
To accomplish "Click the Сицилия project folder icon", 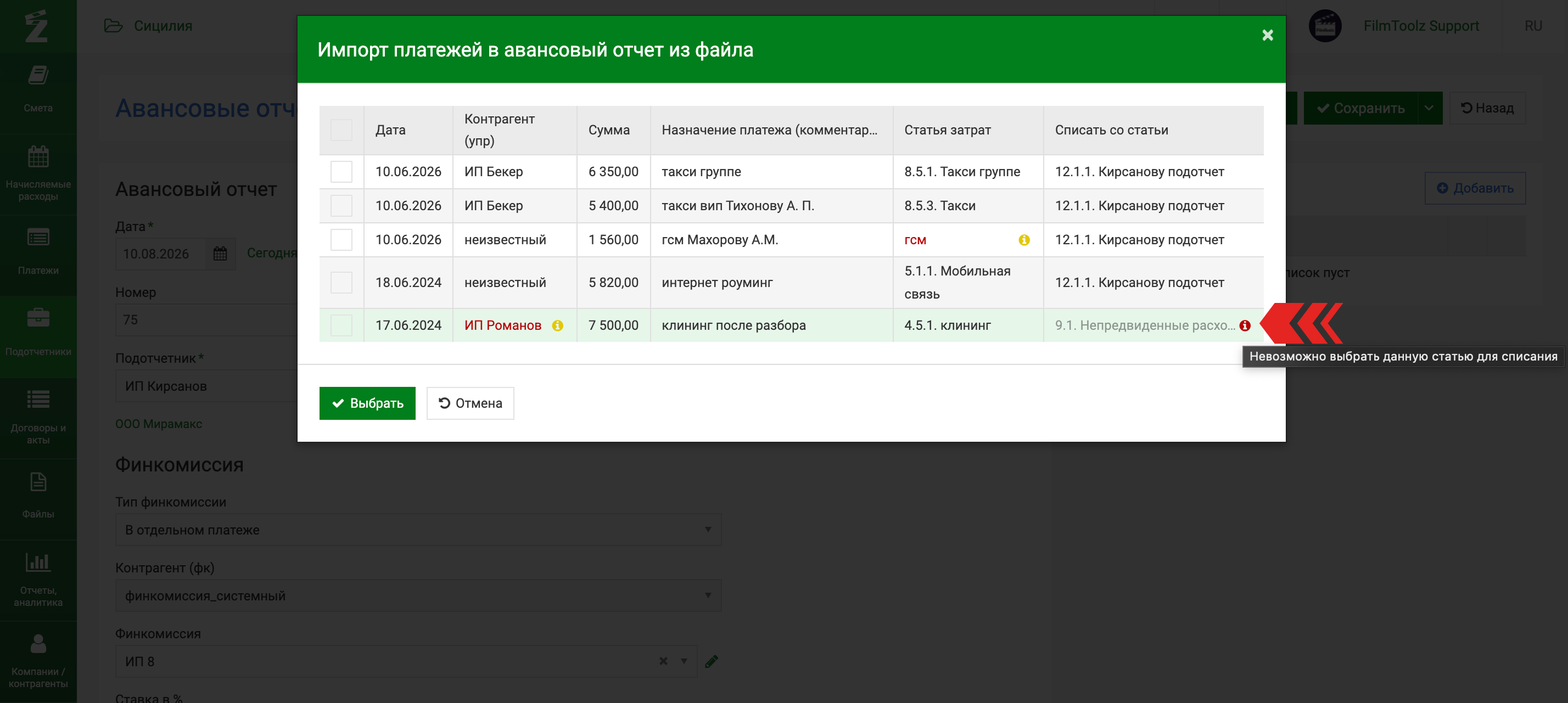I will pyautogui.click(x=113, y=26).
